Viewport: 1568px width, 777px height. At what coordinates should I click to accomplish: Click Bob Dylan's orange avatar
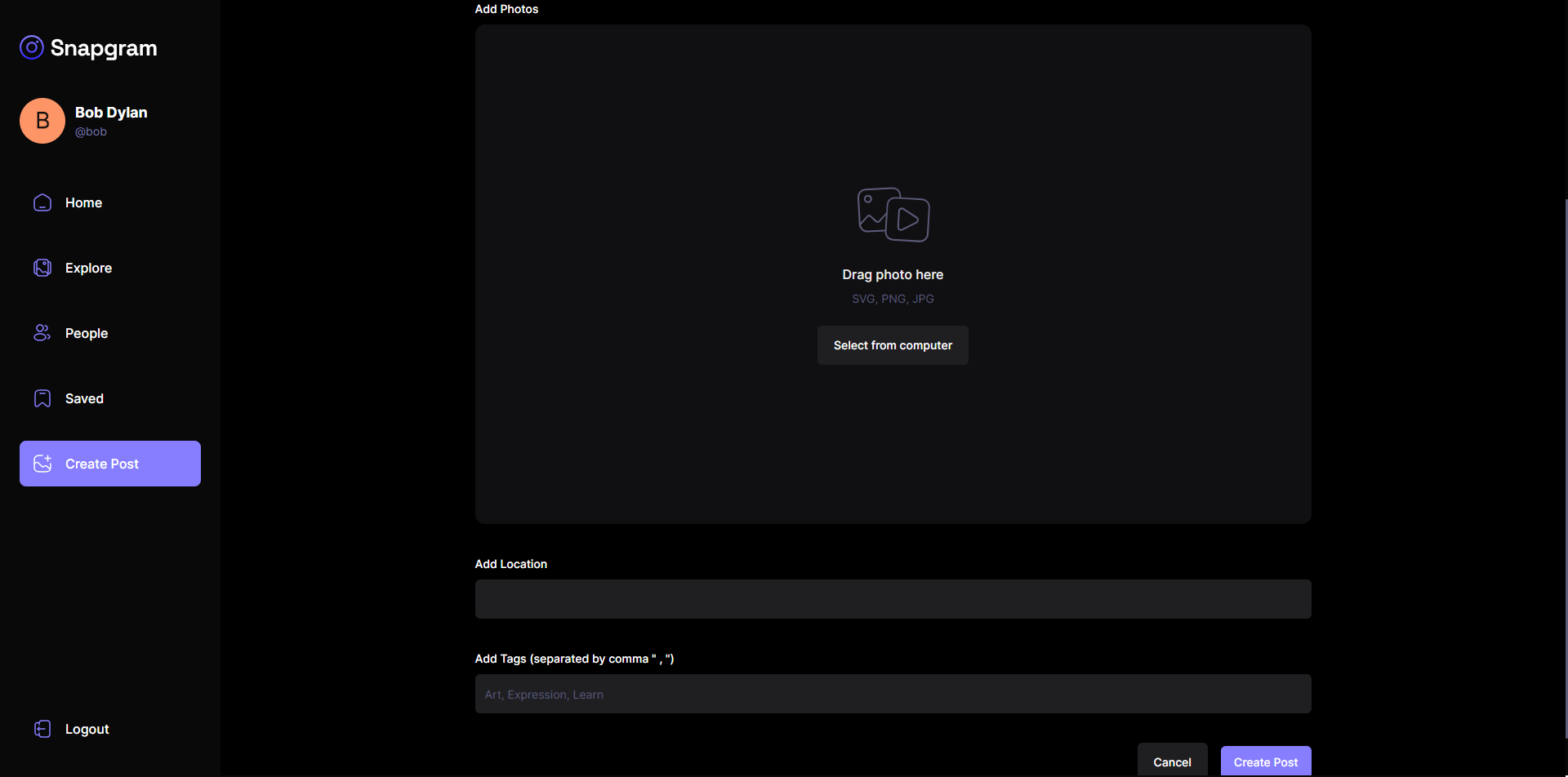(42, 121)
